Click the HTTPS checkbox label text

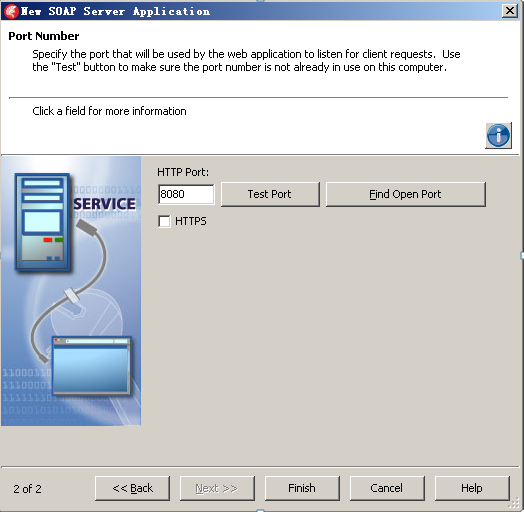click(x=191, y=221)
